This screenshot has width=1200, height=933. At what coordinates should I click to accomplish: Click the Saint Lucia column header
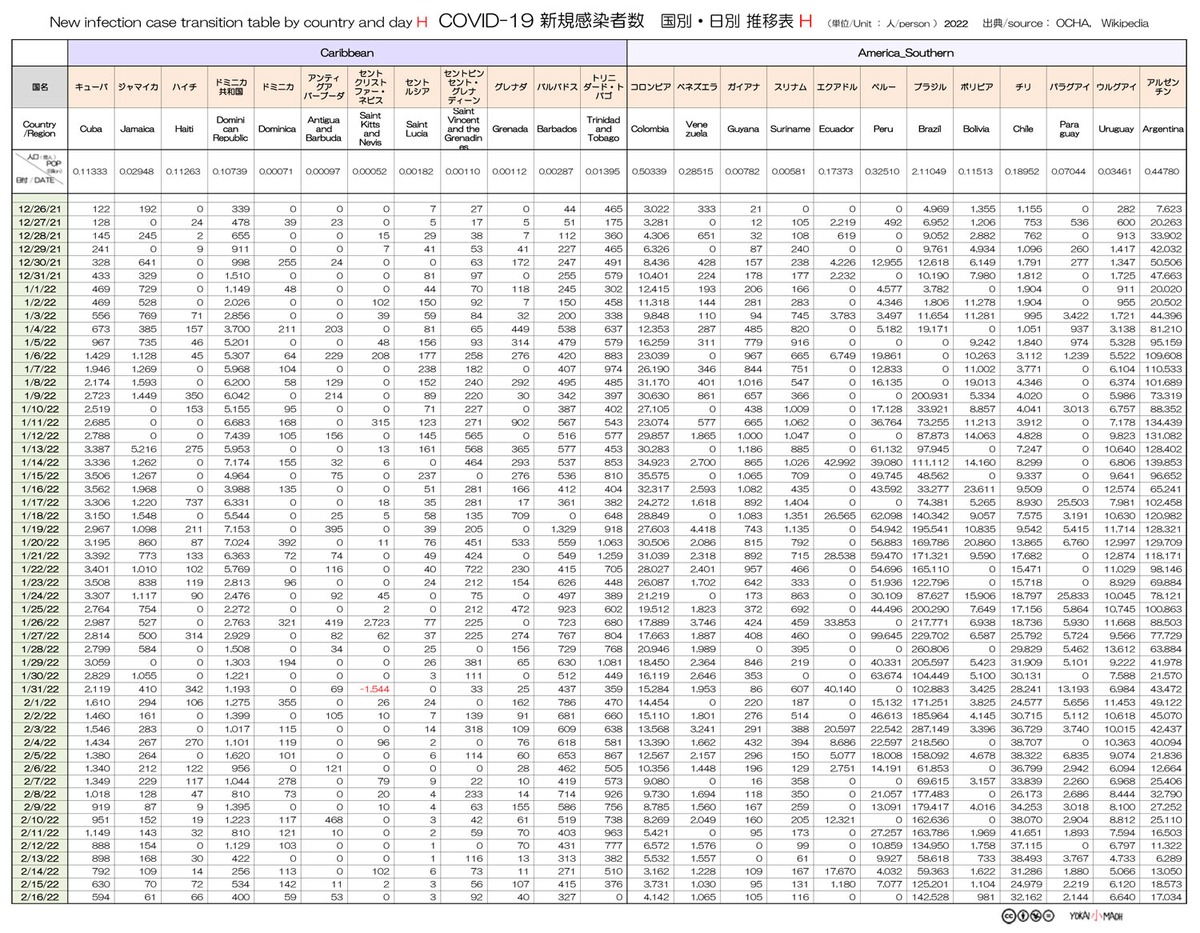click(417, 130)
